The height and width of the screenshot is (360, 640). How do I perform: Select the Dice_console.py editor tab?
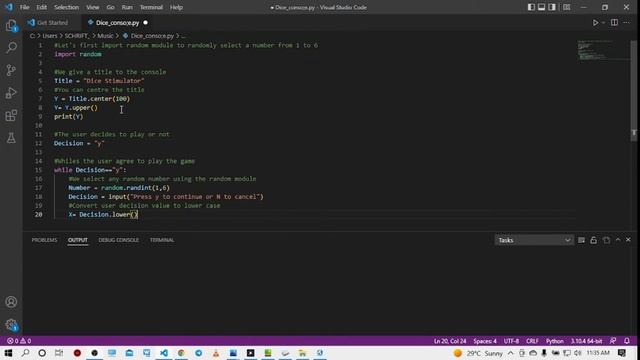click(x=117, y=23)
